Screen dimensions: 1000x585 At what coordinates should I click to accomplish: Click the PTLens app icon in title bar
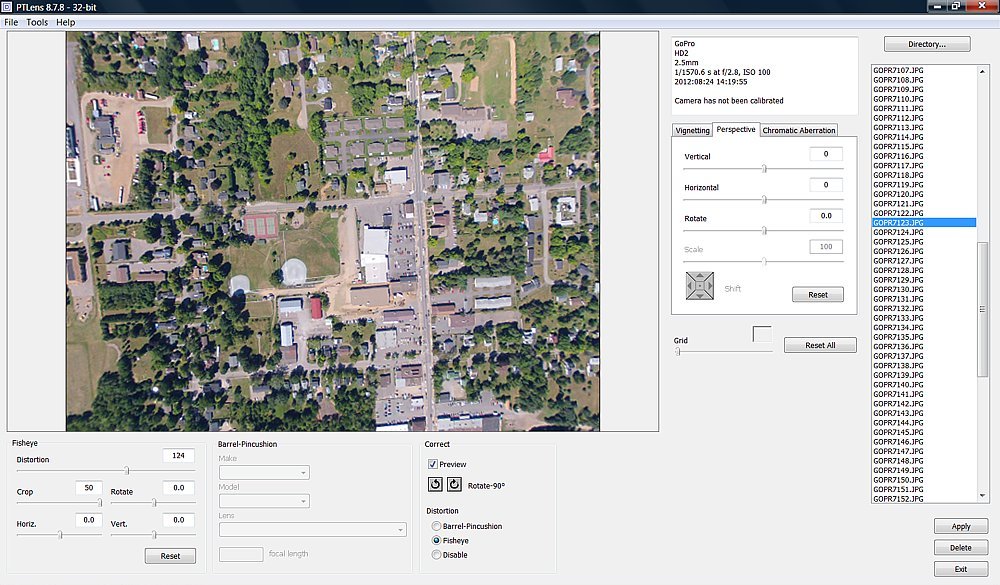(8, 6)
